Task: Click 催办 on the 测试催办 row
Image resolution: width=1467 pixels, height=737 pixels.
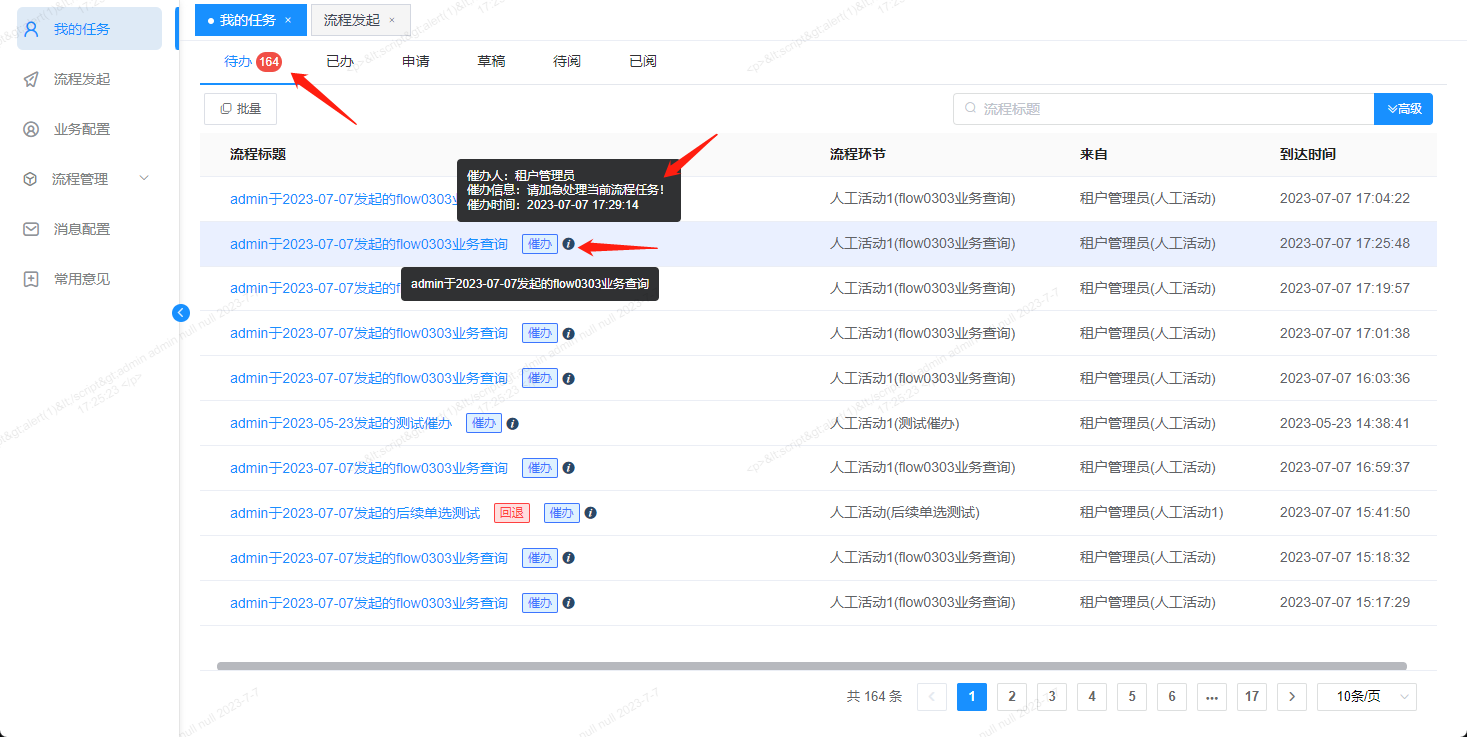Action: 483,422
